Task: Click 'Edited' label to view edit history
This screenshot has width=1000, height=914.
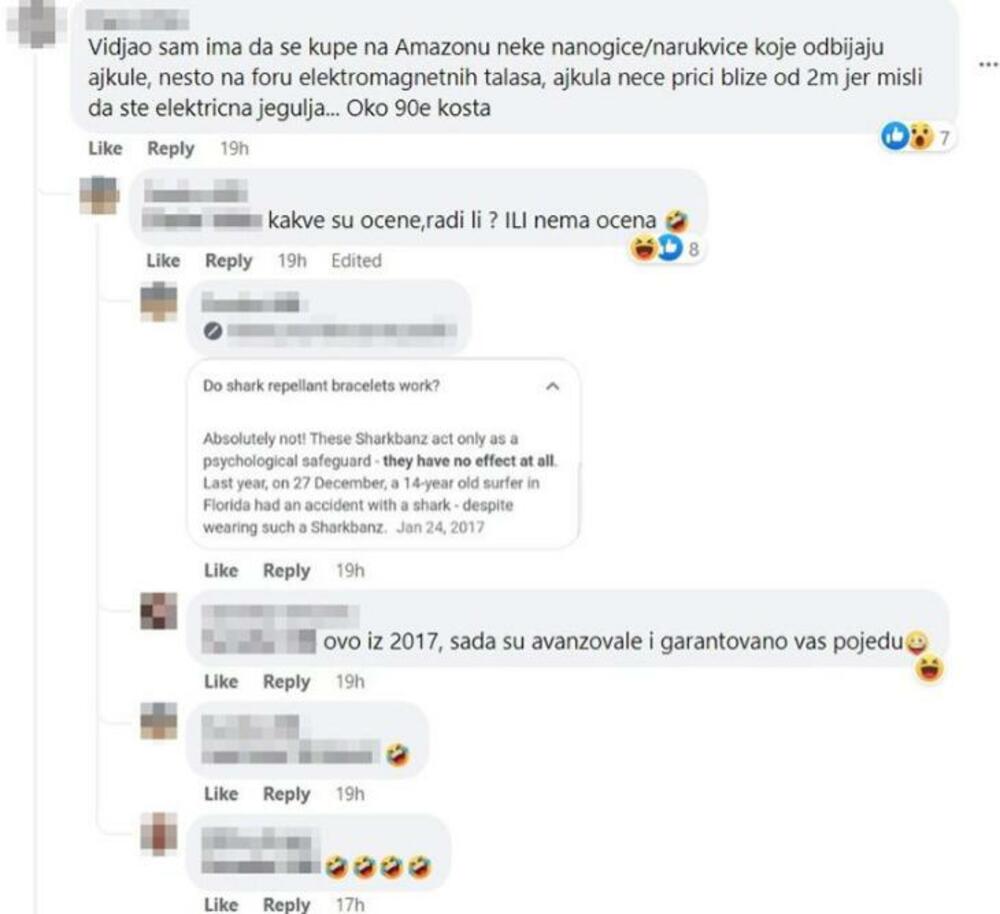Action: pos(356,260)
